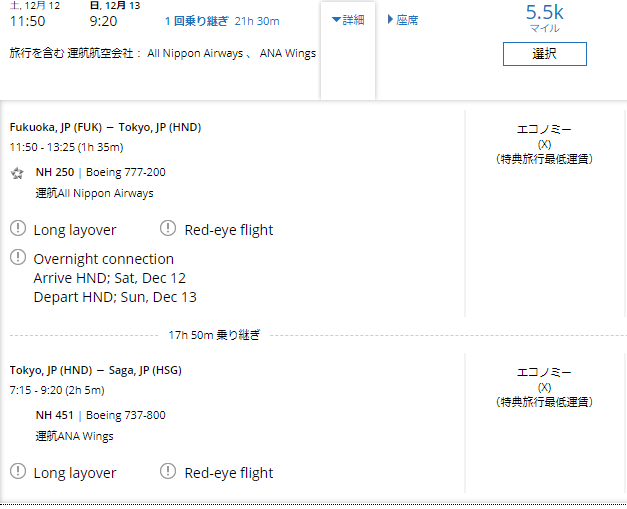Click the Red-eye flight warning icon under NH 451
Image resolution: width=627 pixels, height=509 pixels.
tap(168, 471)
